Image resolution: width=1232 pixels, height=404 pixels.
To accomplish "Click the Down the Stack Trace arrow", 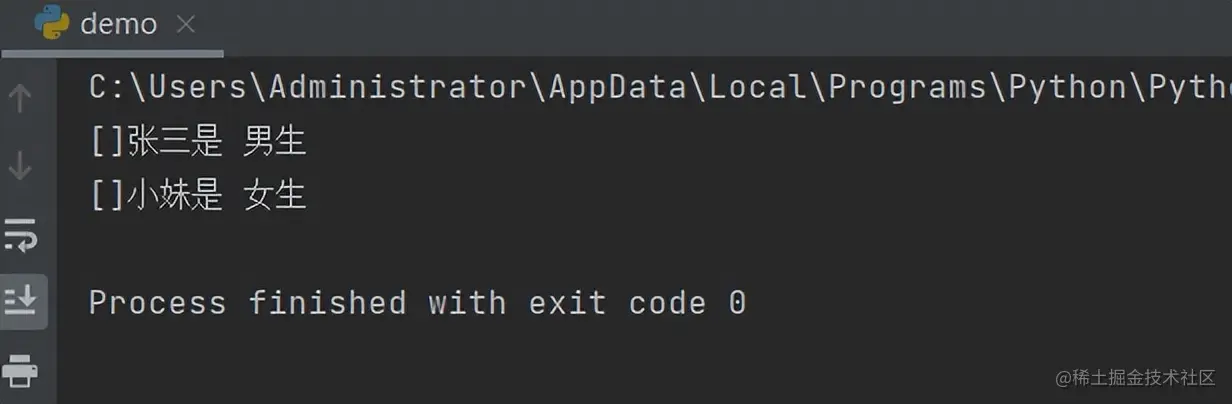I will (x=20, y=166).
